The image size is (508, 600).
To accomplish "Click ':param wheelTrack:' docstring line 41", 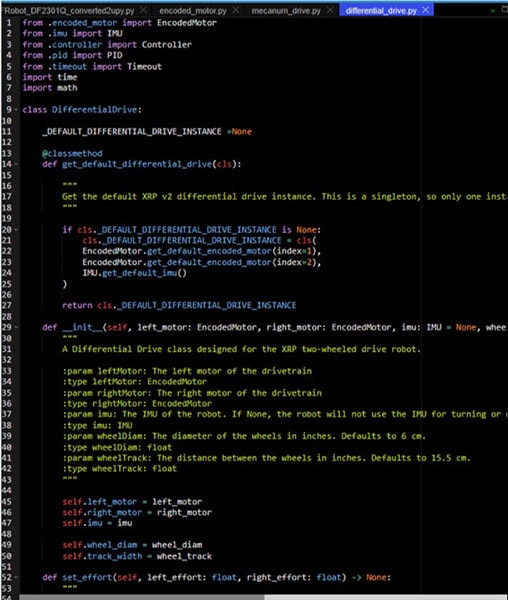I will click(266, 458).
